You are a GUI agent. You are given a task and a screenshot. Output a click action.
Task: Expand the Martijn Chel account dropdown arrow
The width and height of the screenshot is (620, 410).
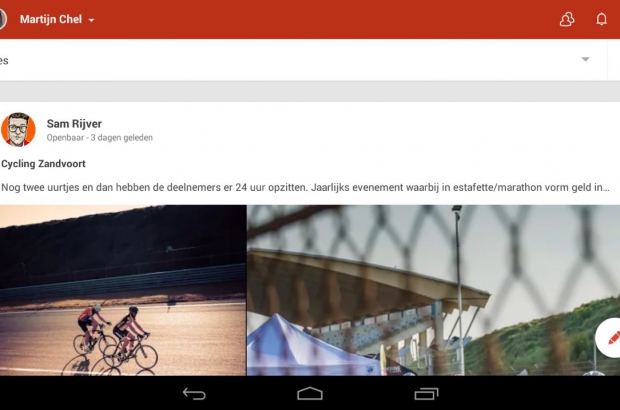91,20
